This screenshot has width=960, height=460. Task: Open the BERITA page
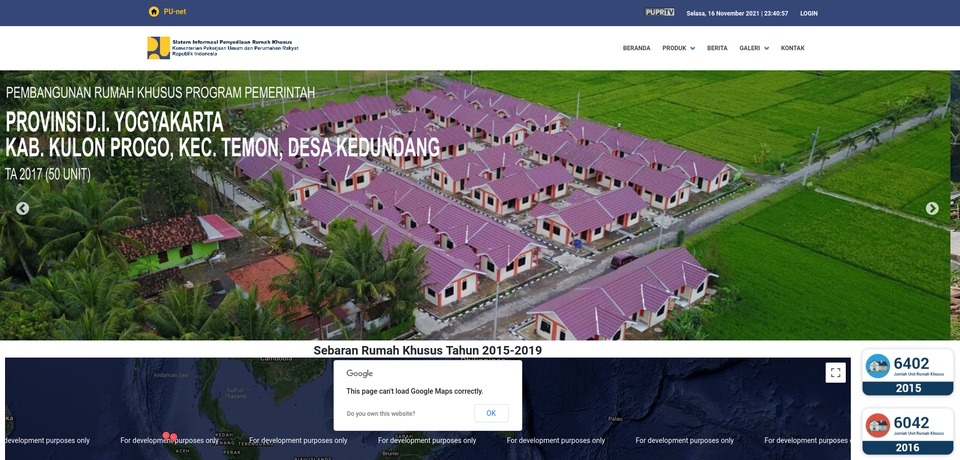(717, 48)
